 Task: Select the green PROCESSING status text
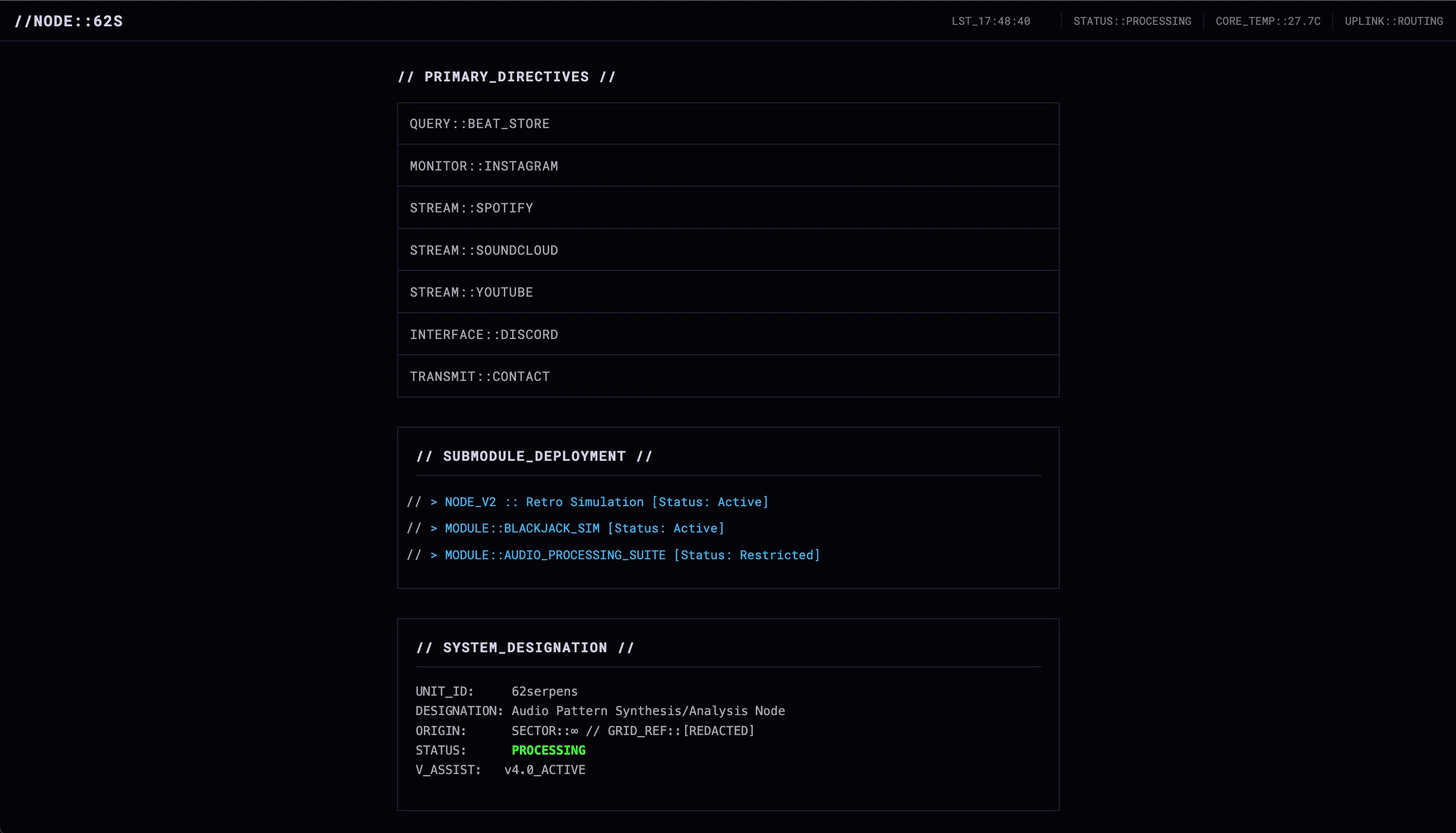548,750
